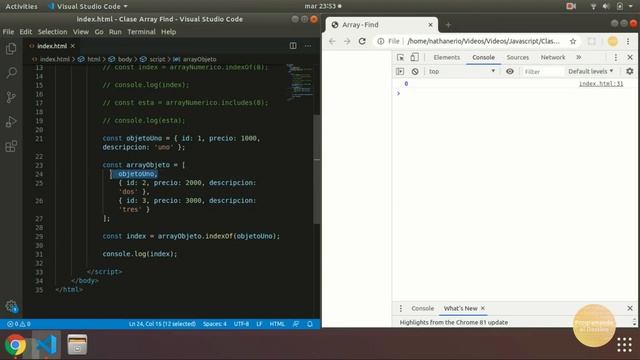Go forward in Chrome
Screen dimensions: 640x360
coord(347,41)
